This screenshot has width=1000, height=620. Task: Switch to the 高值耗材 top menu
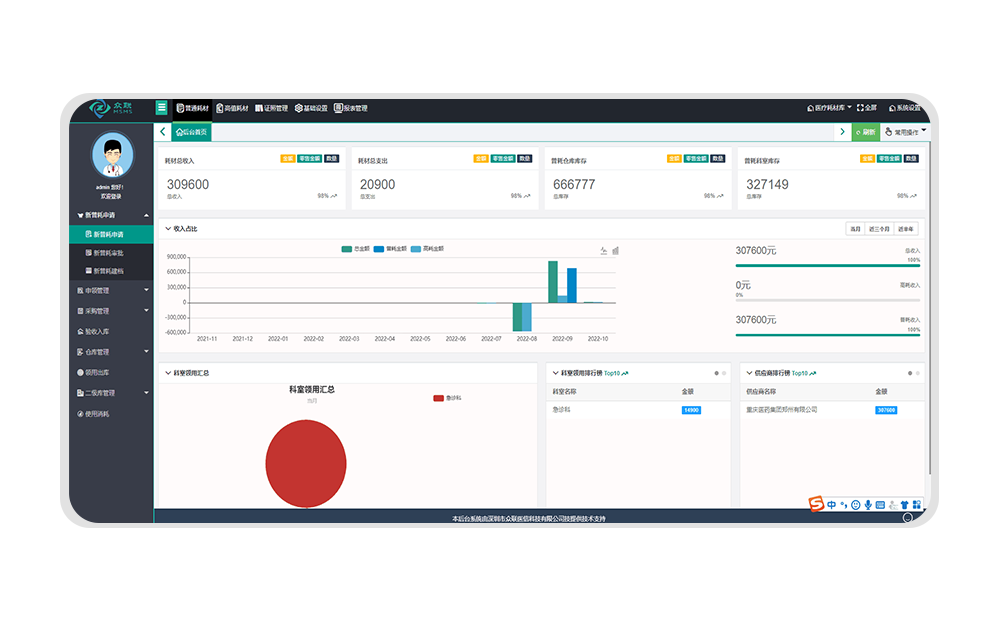point(233,108)
